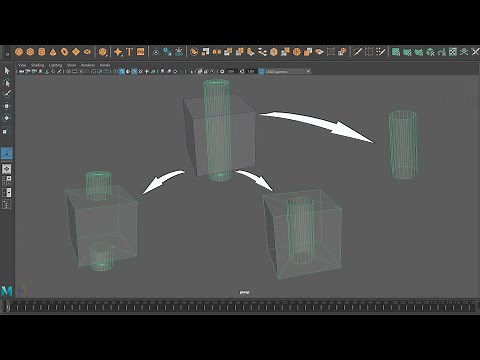
Task: Create a polygon disc from the shelf
Action: [x=87, y=52]
